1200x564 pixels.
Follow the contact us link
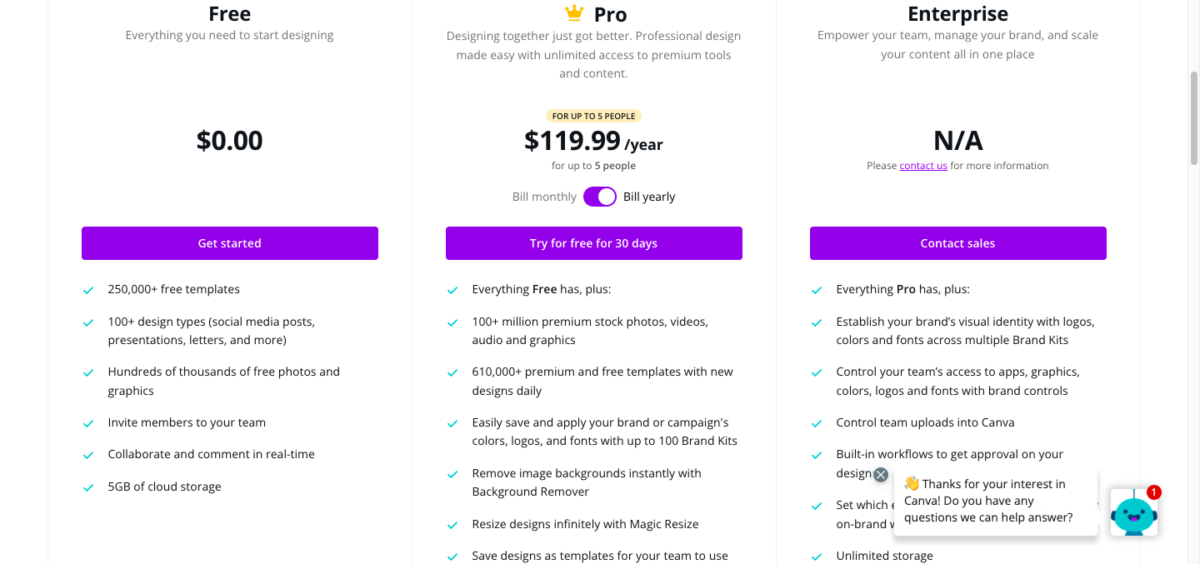(x=923, y=166)
